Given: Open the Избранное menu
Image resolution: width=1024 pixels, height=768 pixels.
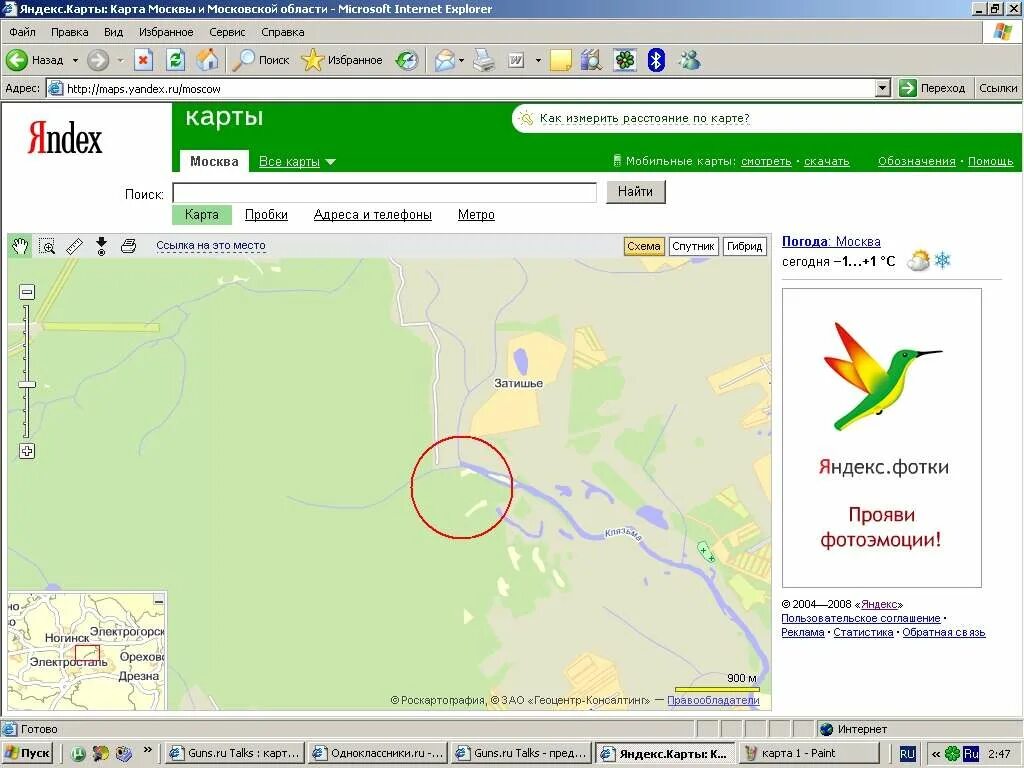Looking at the screenshot, I should coord(166,32).
